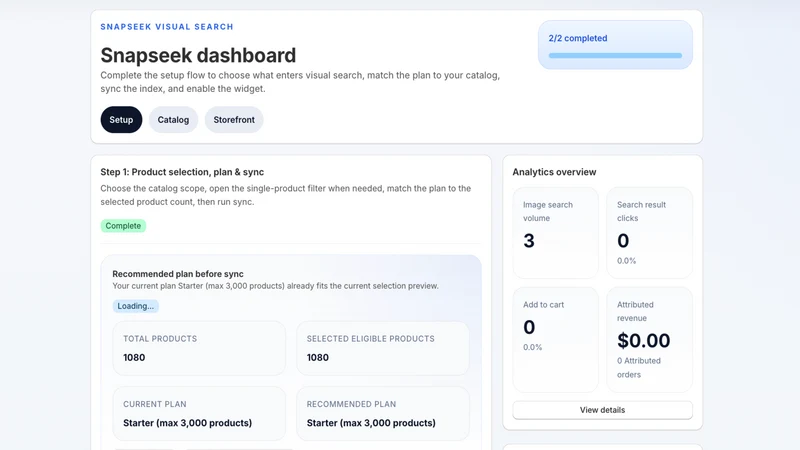
Task: Click the View details button
Action: click(x=602, y=410)
